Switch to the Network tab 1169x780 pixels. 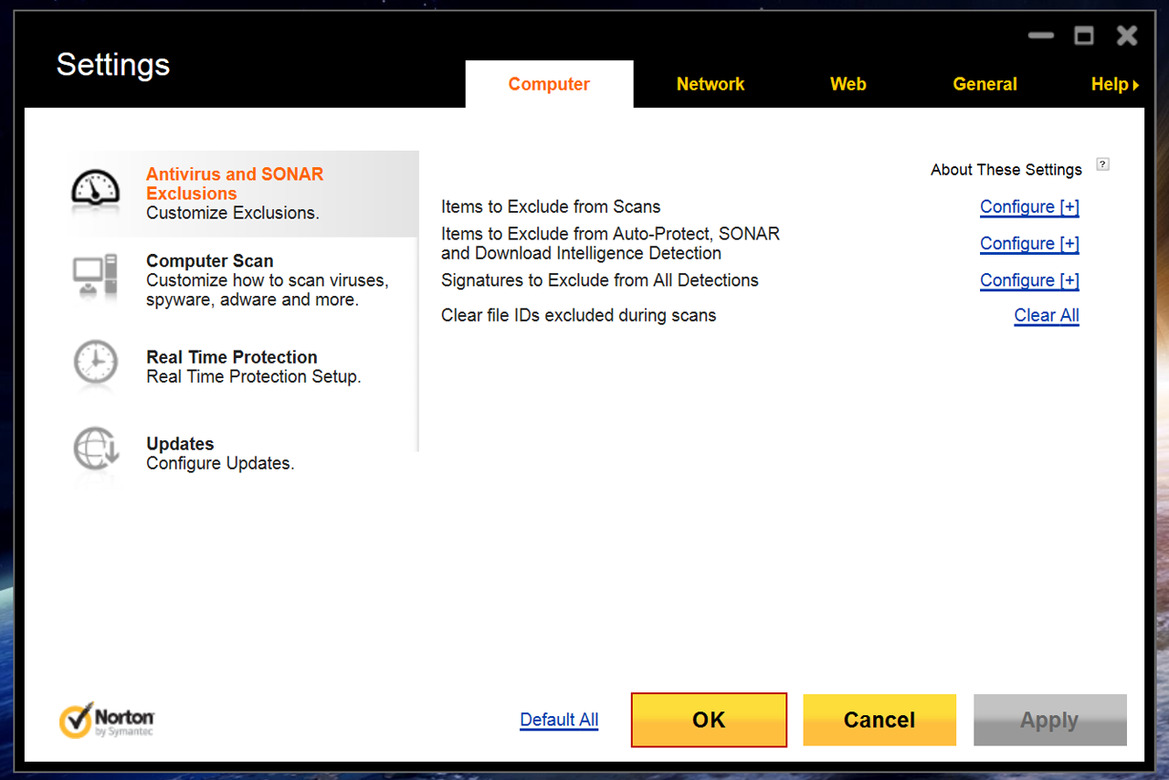coord(710,84)
